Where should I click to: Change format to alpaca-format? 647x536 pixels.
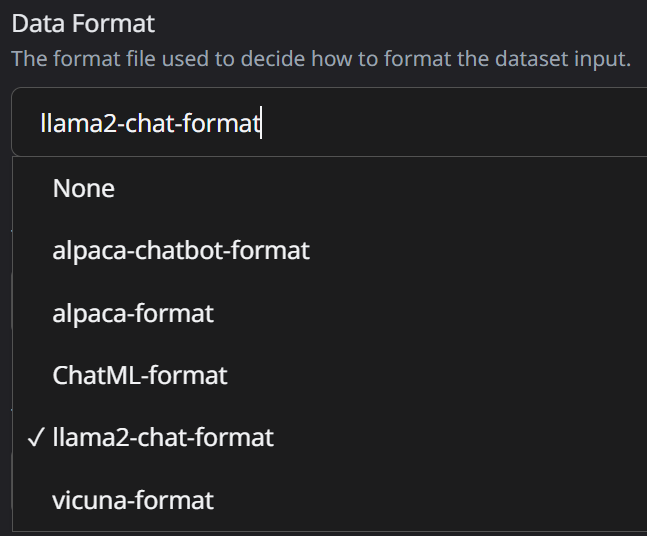(133, 313)
